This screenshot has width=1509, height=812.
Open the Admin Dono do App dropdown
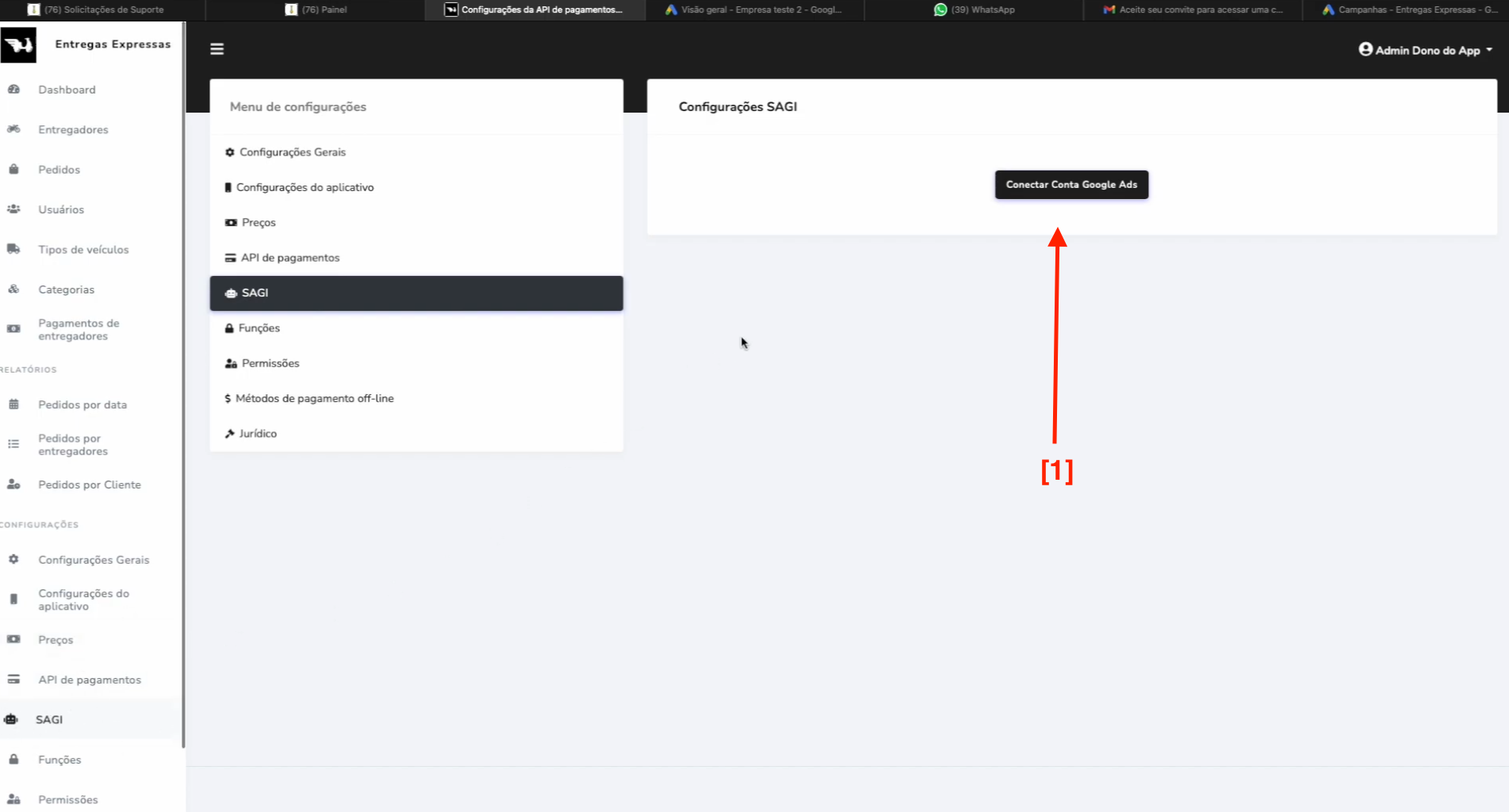point(1425,50)
